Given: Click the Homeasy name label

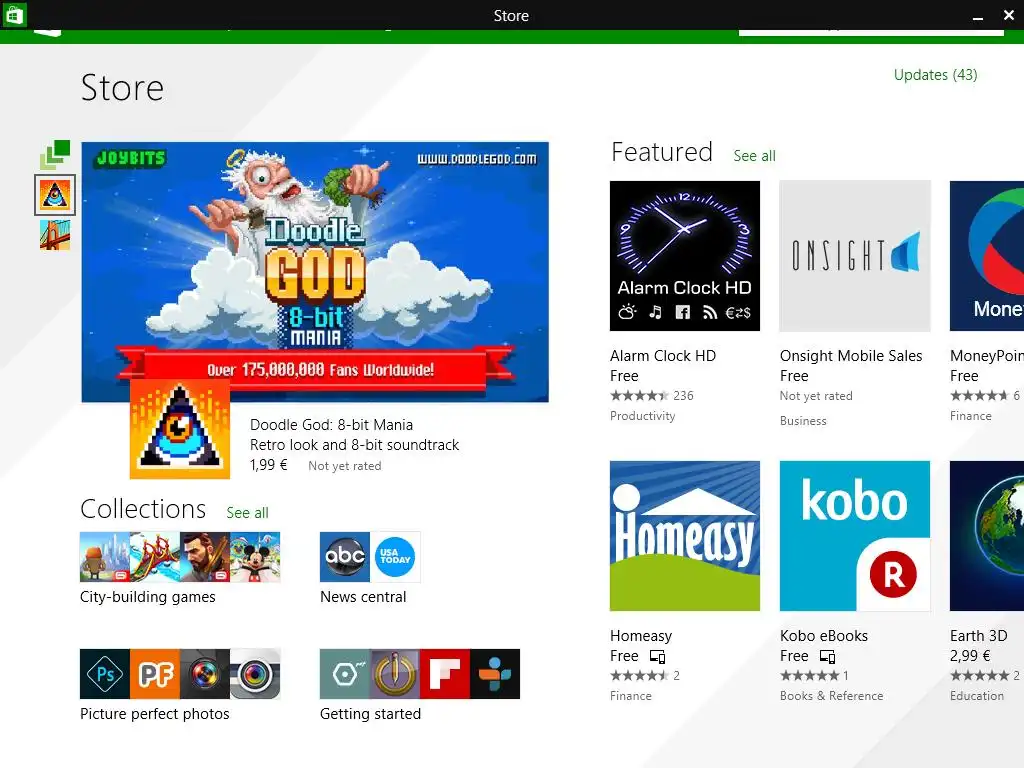Looking at the screenshot, I should (x=641, y=636).
